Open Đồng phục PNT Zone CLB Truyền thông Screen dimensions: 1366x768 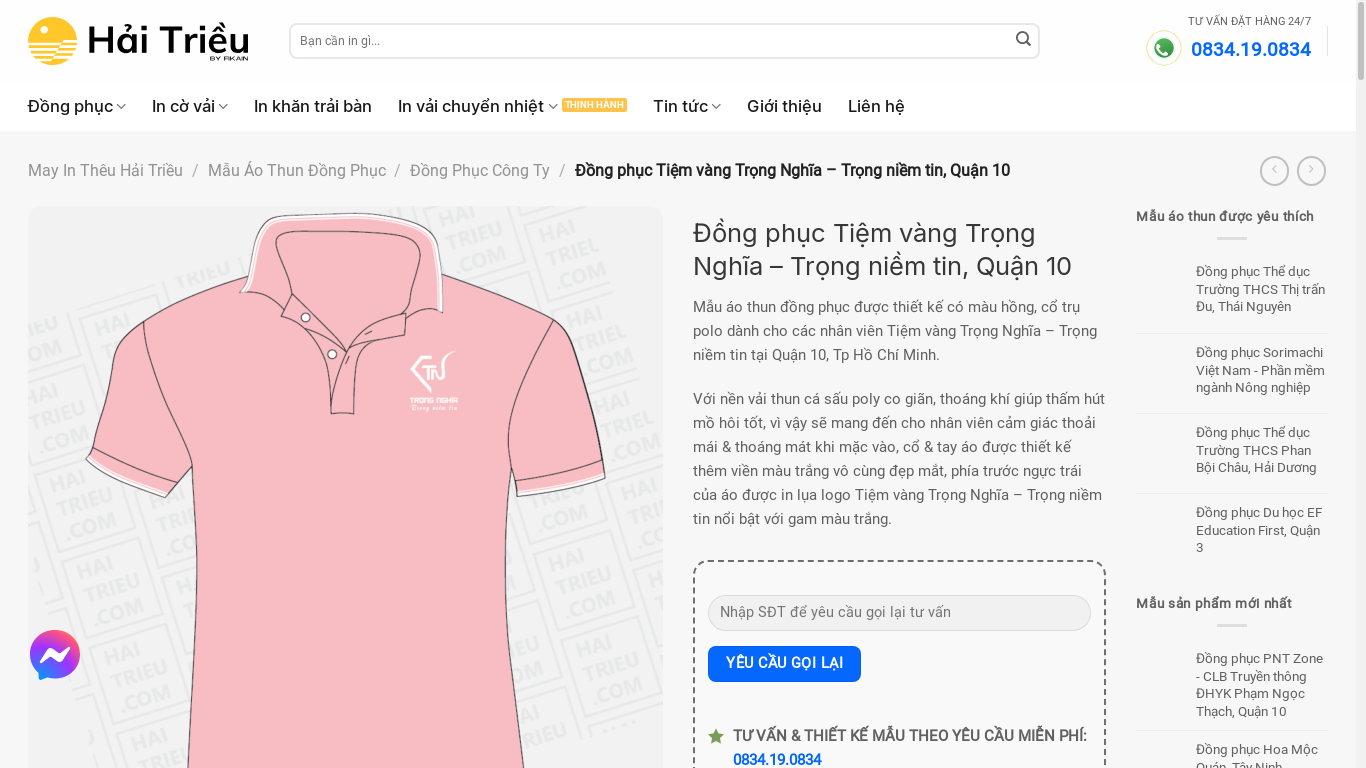tap(1260, 685)
